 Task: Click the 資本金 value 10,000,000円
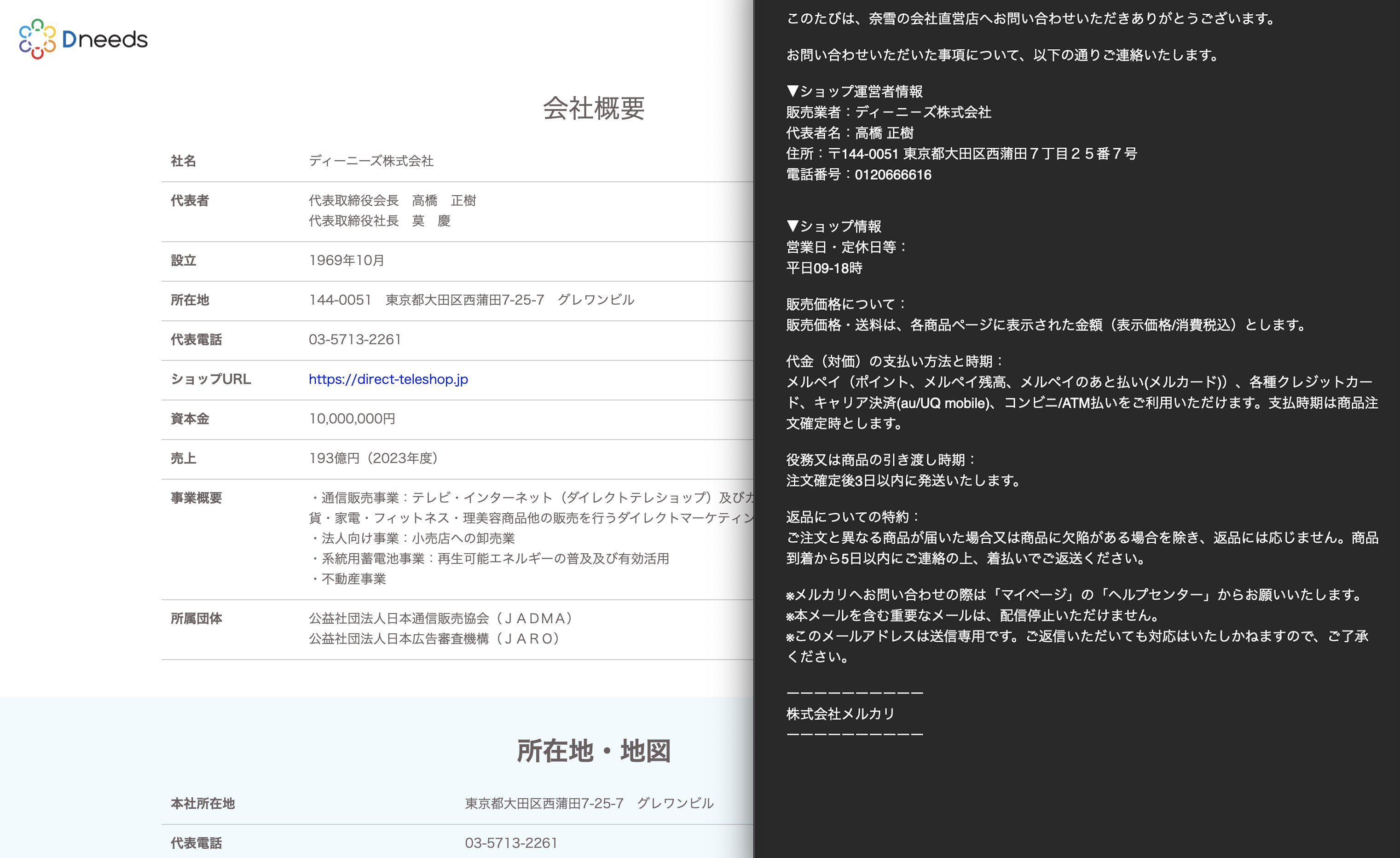point(352,419)
